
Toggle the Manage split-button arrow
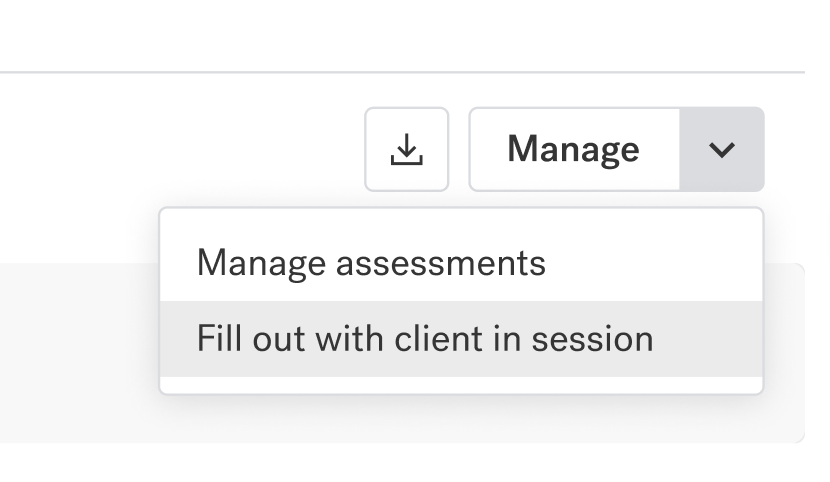pyautogui.click(x=722, y=149)
